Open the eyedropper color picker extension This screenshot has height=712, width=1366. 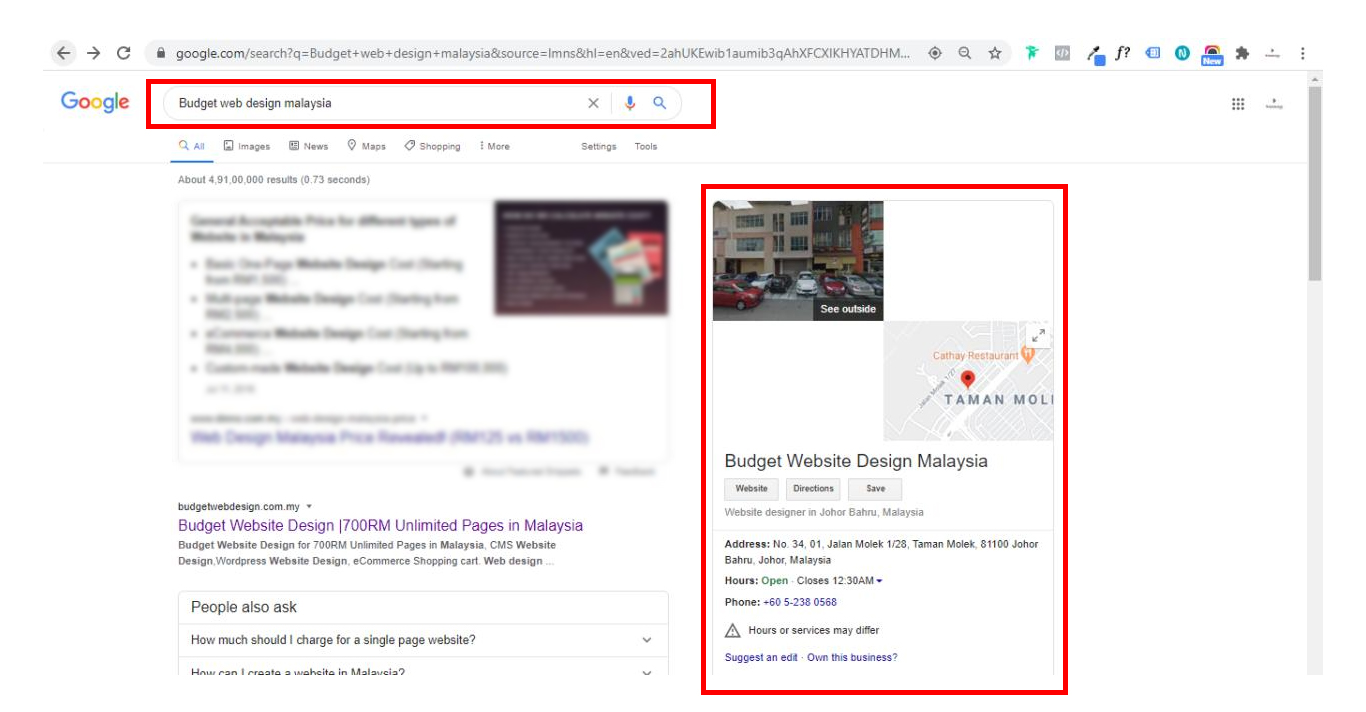click(x=1095, y=55)
